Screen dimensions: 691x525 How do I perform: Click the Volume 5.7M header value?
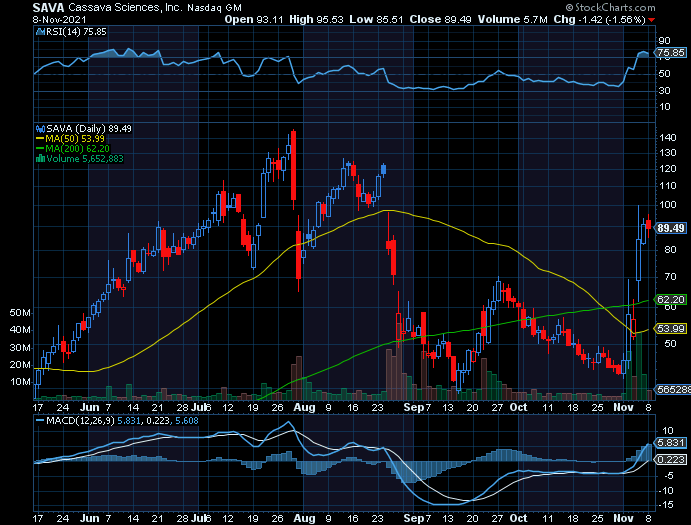[513, 19]
